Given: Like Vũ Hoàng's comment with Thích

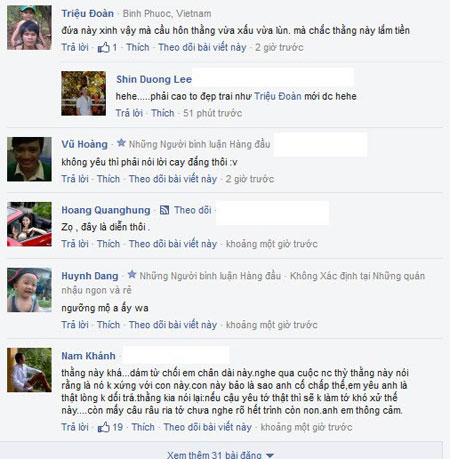Looking at the screenshot, I should point(108,179).
